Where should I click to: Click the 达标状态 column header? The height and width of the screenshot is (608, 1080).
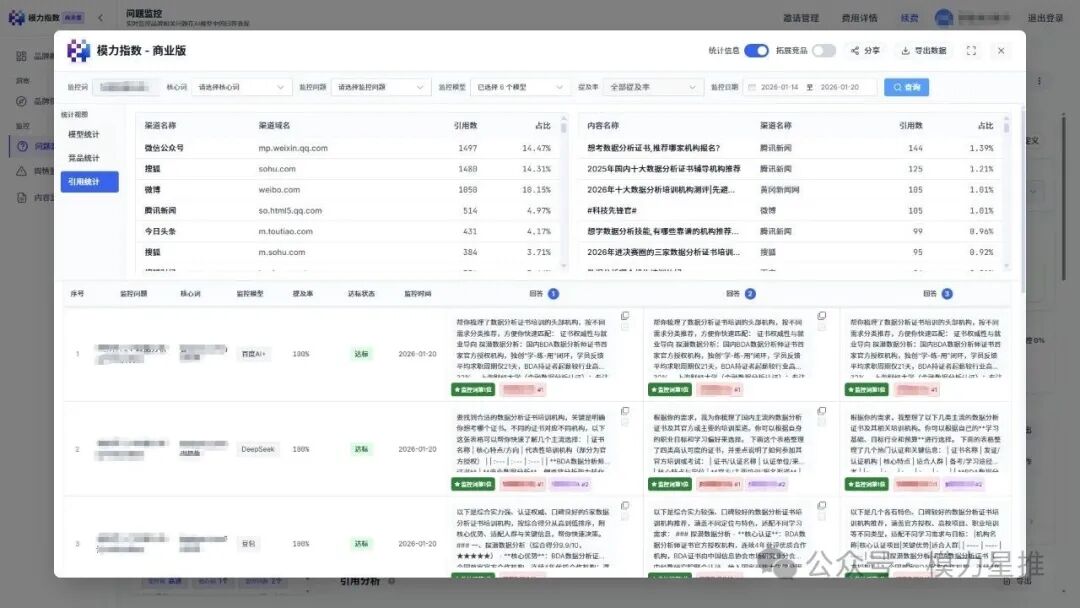[361, 294]
